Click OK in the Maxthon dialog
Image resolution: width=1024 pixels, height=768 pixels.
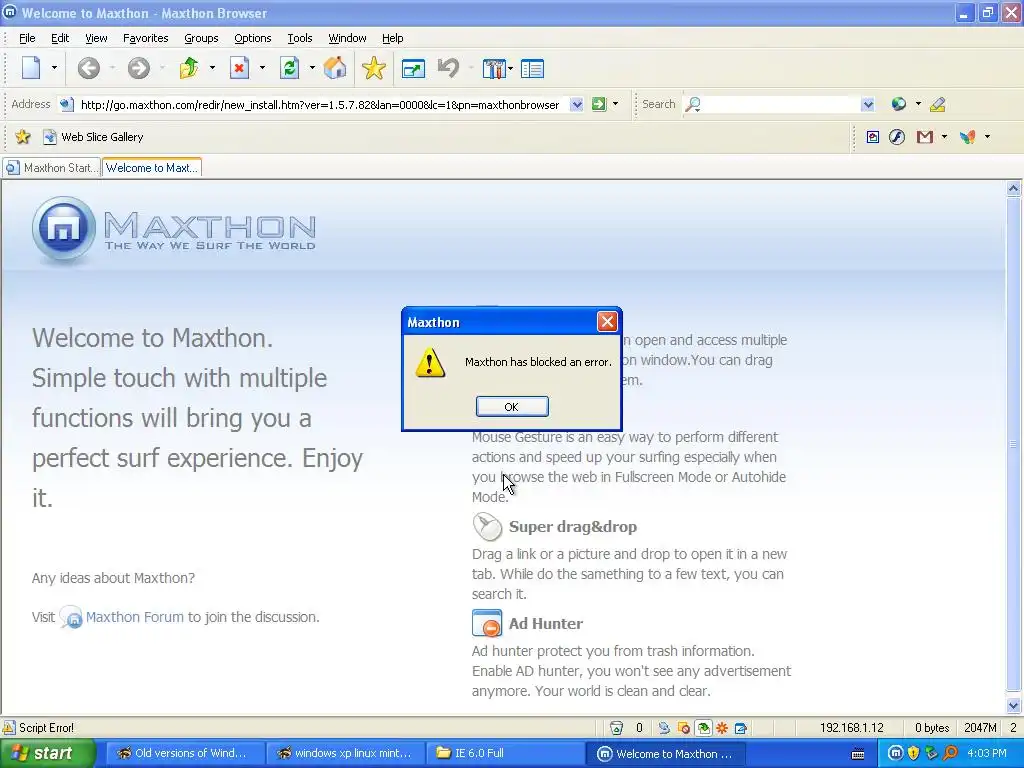[x=512, y=406]
